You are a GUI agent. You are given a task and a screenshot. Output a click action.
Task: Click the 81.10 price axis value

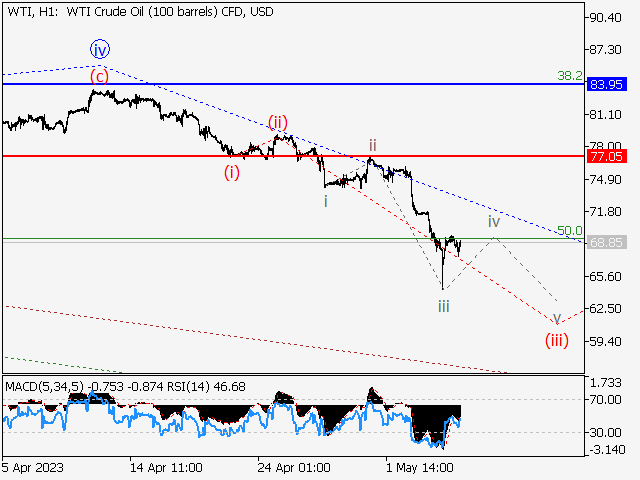pos(606,115)
